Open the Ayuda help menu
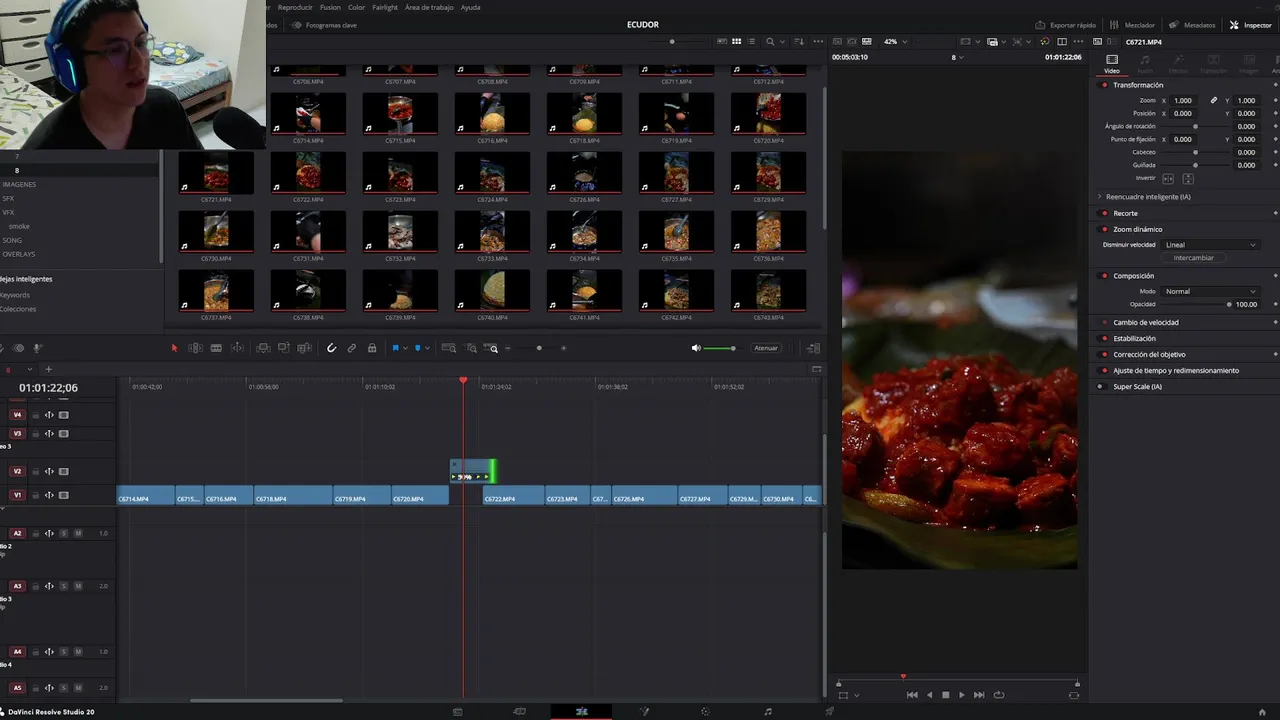The image size is (1280, 720). [470, 7]
